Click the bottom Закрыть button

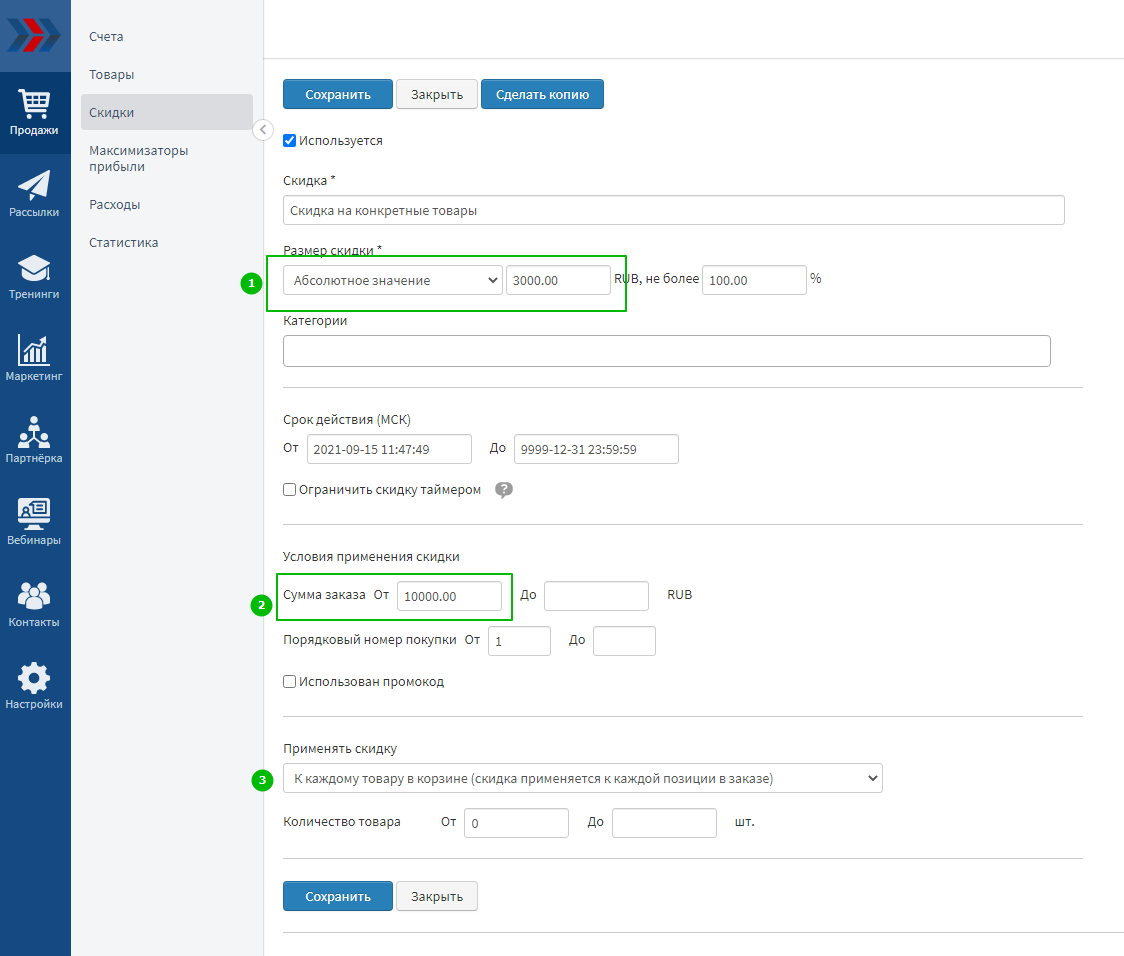tap(437, 897)
